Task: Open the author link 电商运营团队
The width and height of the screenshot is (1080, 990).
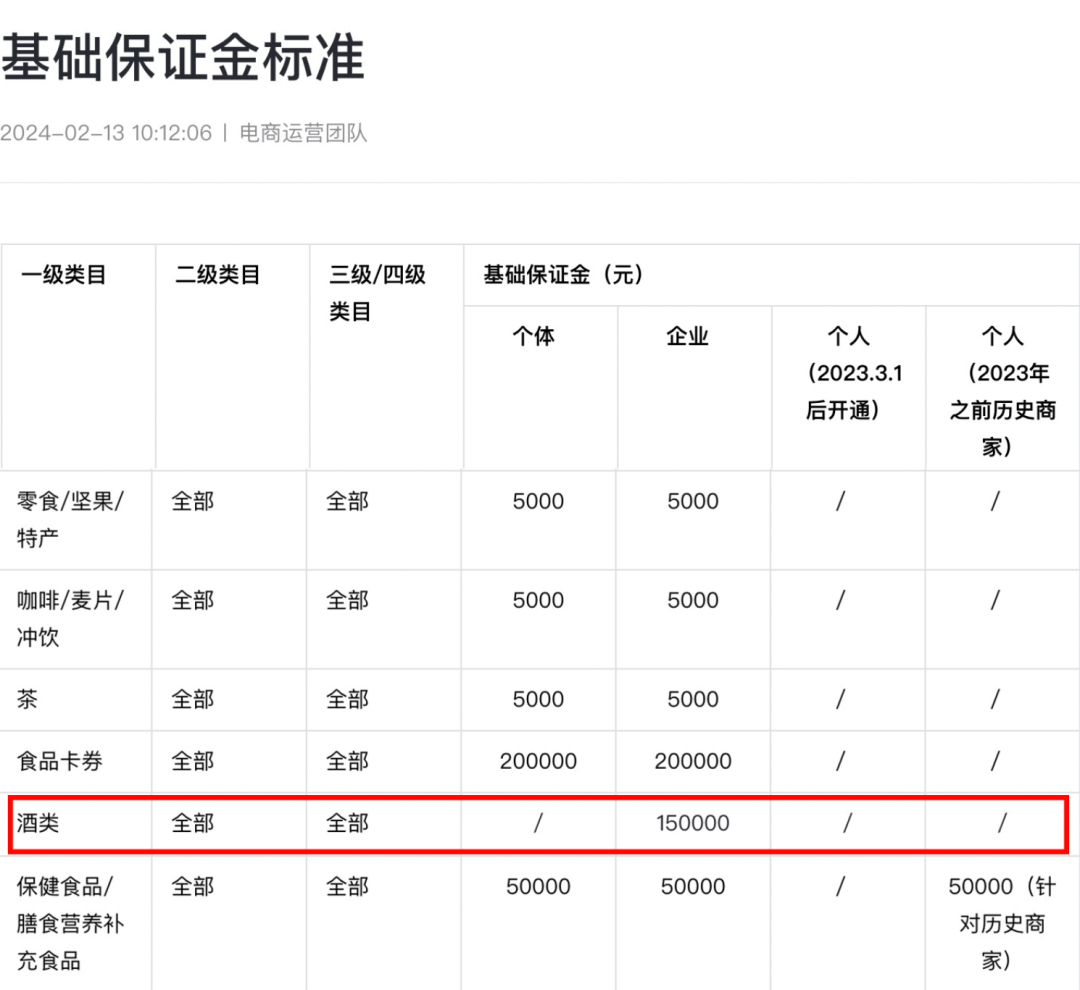Action: pyautogui.click(x=304, y=133)
